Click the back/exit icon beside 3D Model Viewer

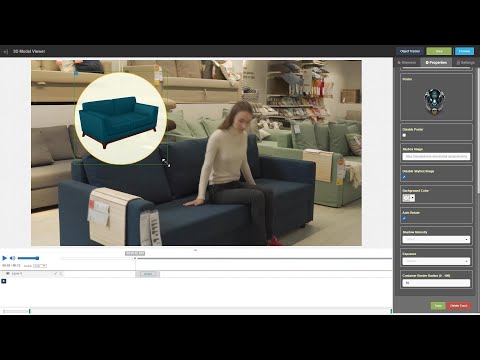[5, 52]
